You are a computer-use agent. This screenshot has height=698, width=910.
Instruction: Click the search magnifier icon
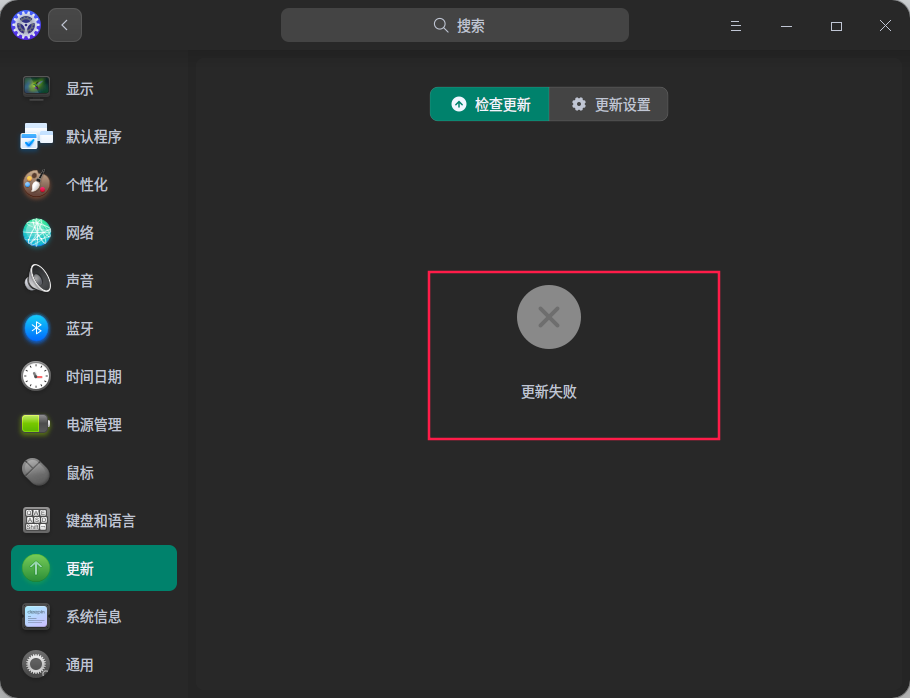(441, 25)
